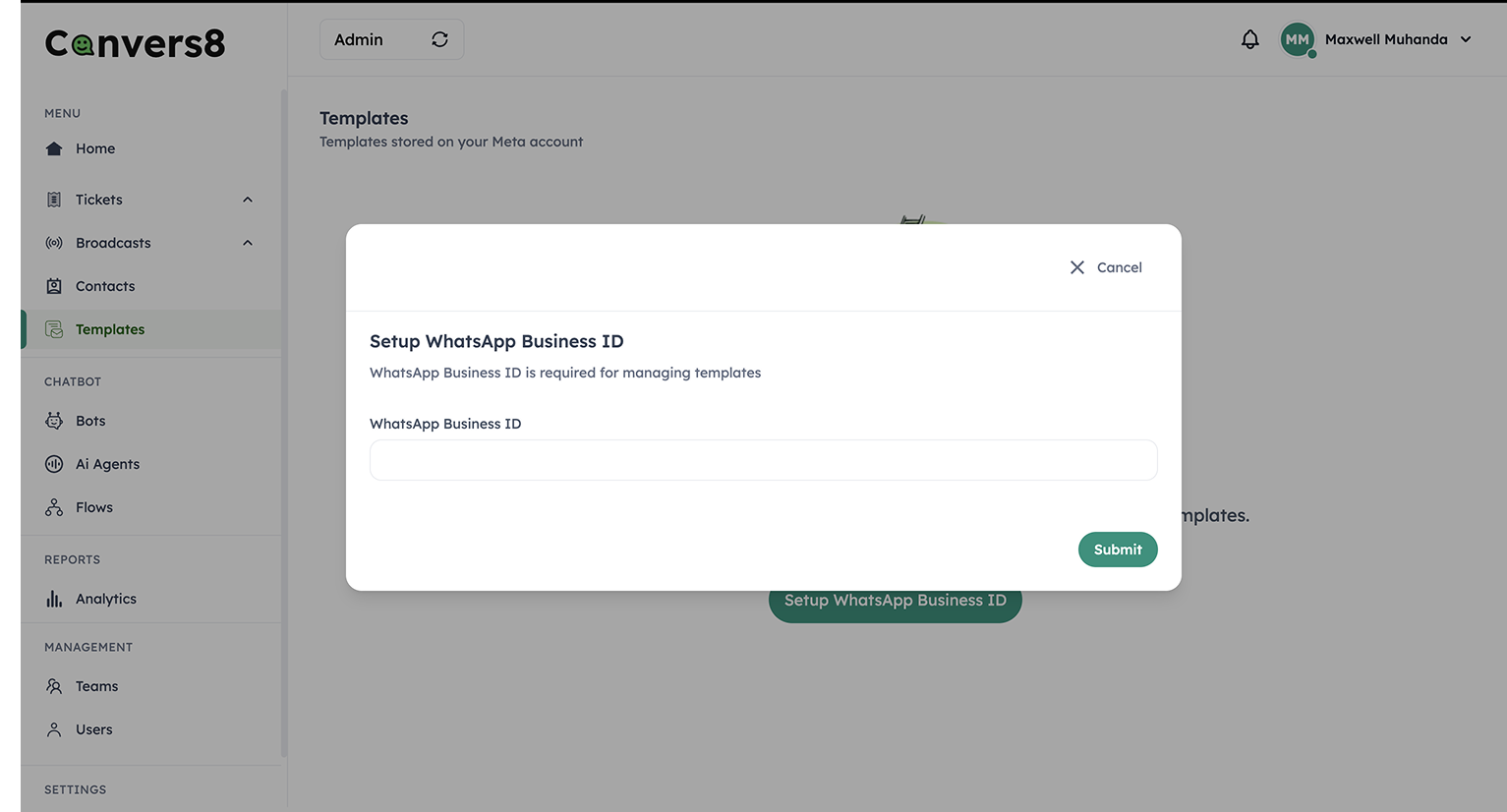Submit the WhatsApp Business ID form
Screen dimensions: 1507x812
(x=1118, y=550)
